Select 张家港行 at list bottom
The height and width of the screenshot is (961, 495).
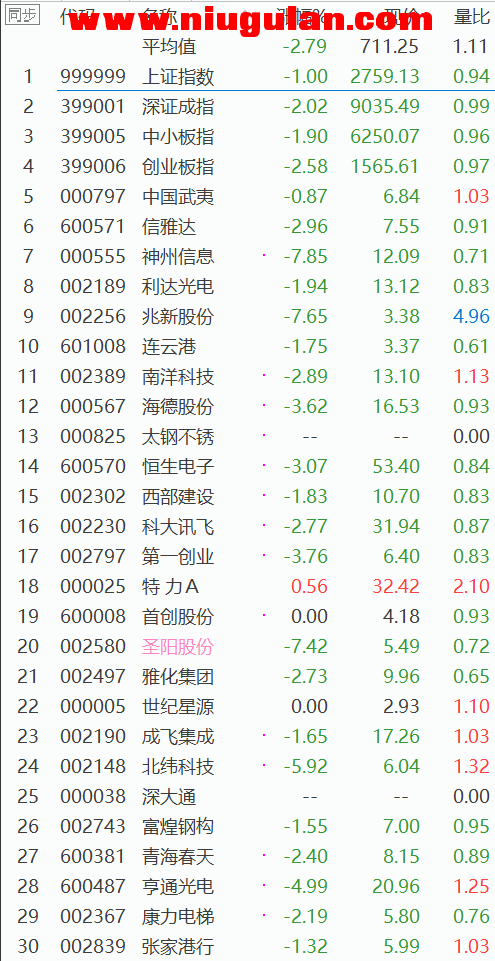(178, 947)
